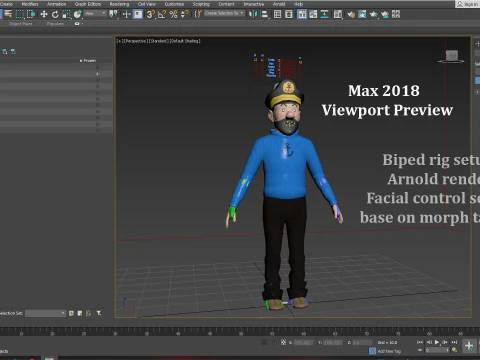Open the Curve Editor toolbar icon
480x360 pixels.
tap(313, 14)
